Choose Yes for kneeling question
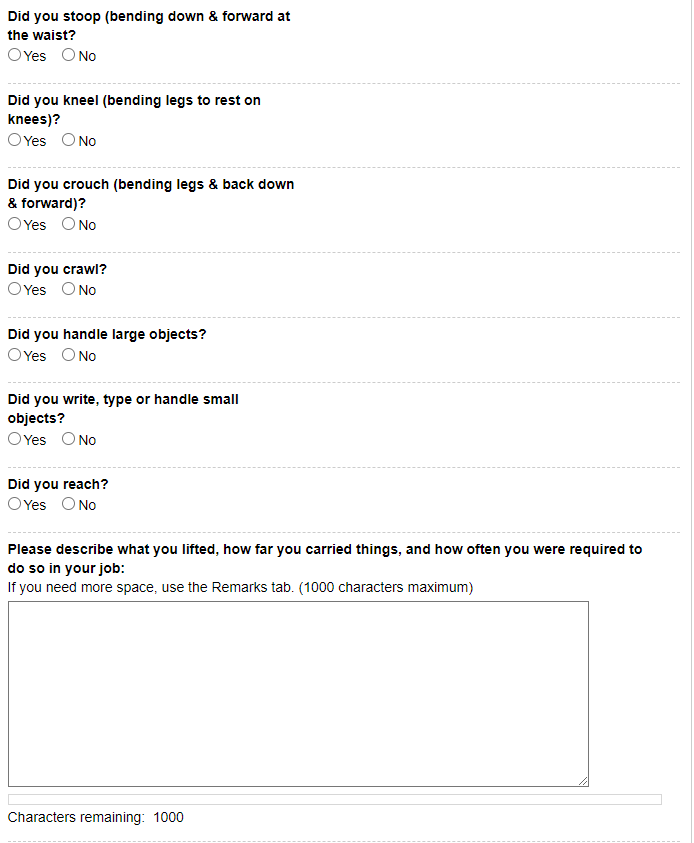694x843 pixels. pos(15,140)
